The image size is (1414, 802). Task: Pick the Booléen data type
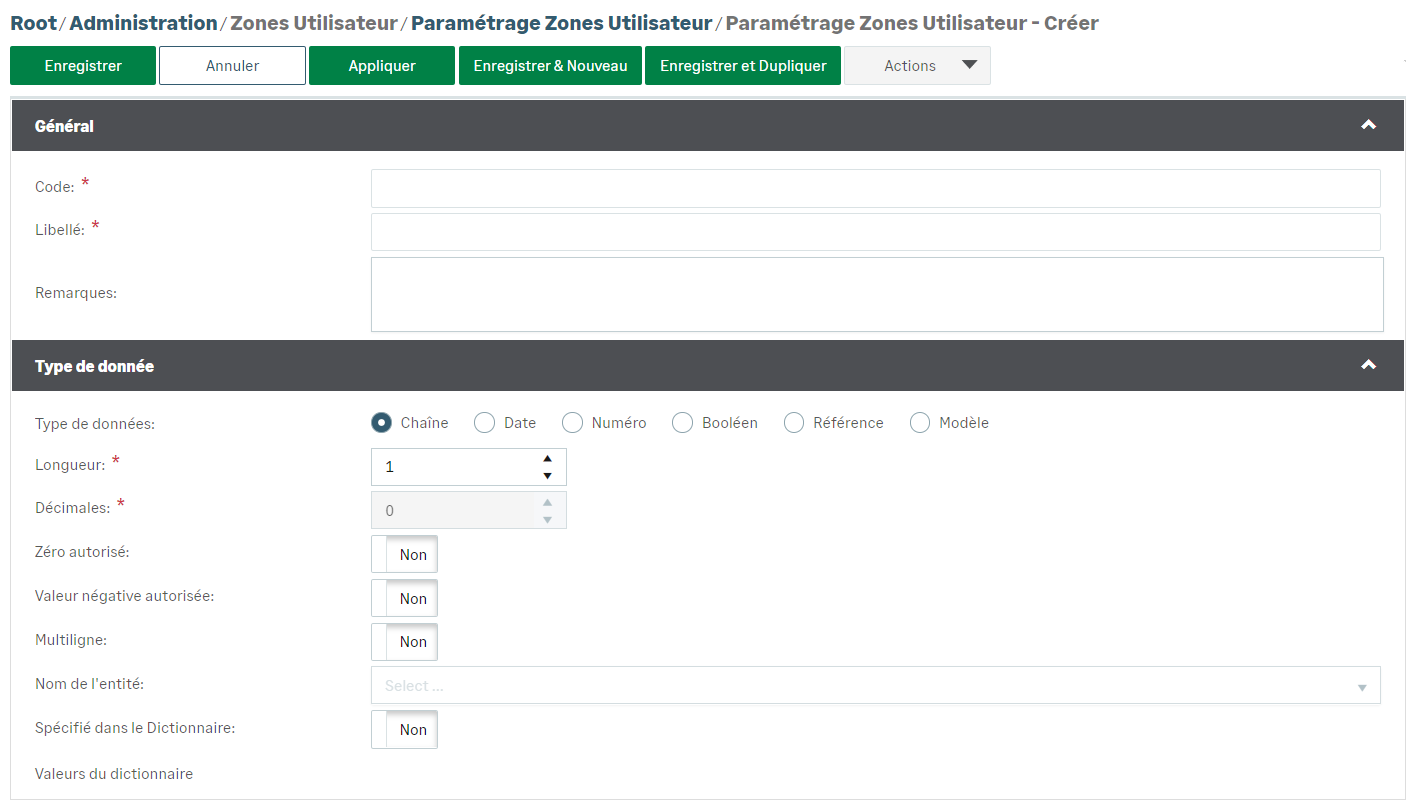pyautogui.click(x=682, y=423)
